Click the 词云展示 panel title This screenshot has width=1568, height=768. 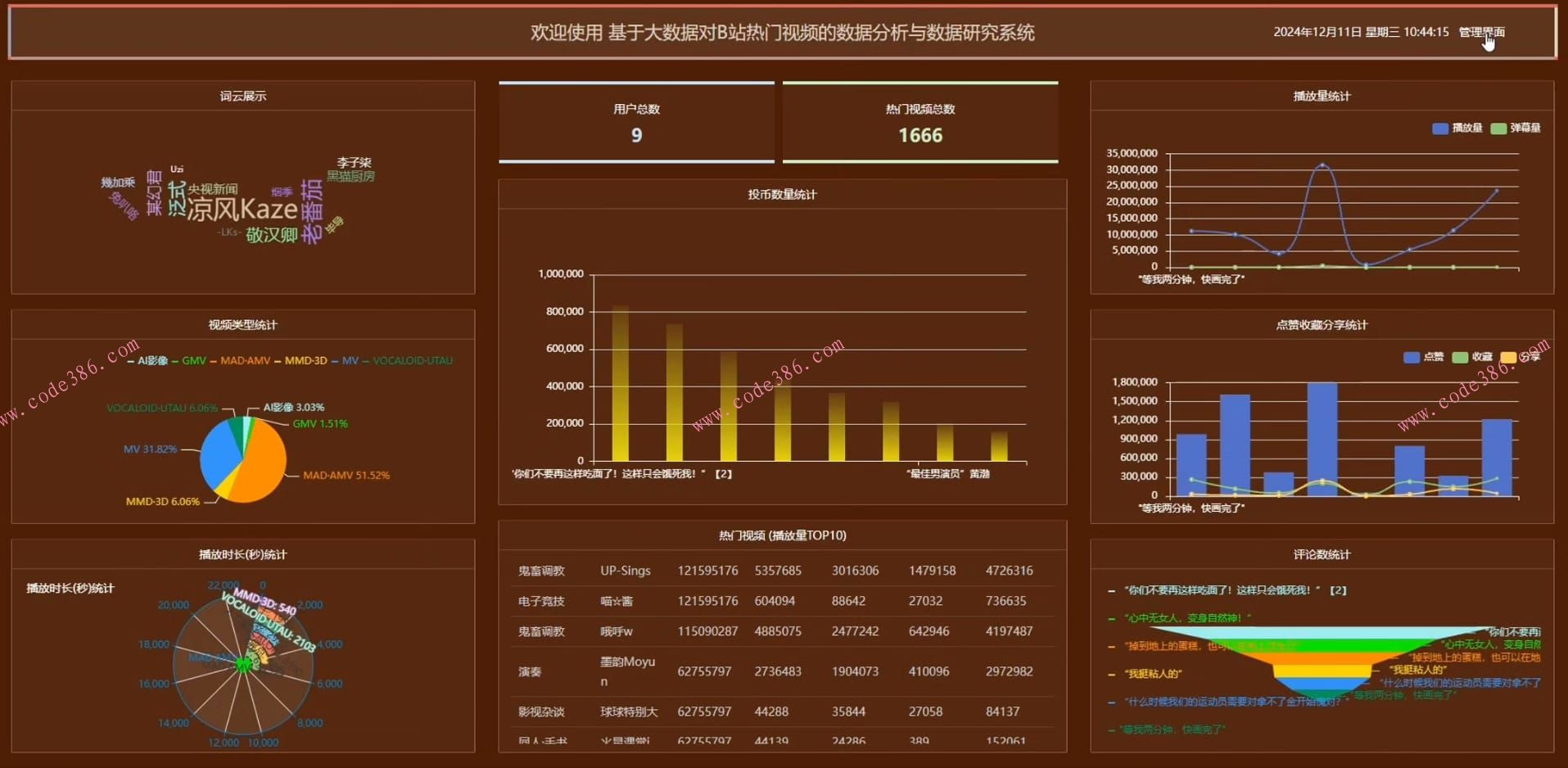[x=242, y=96]
